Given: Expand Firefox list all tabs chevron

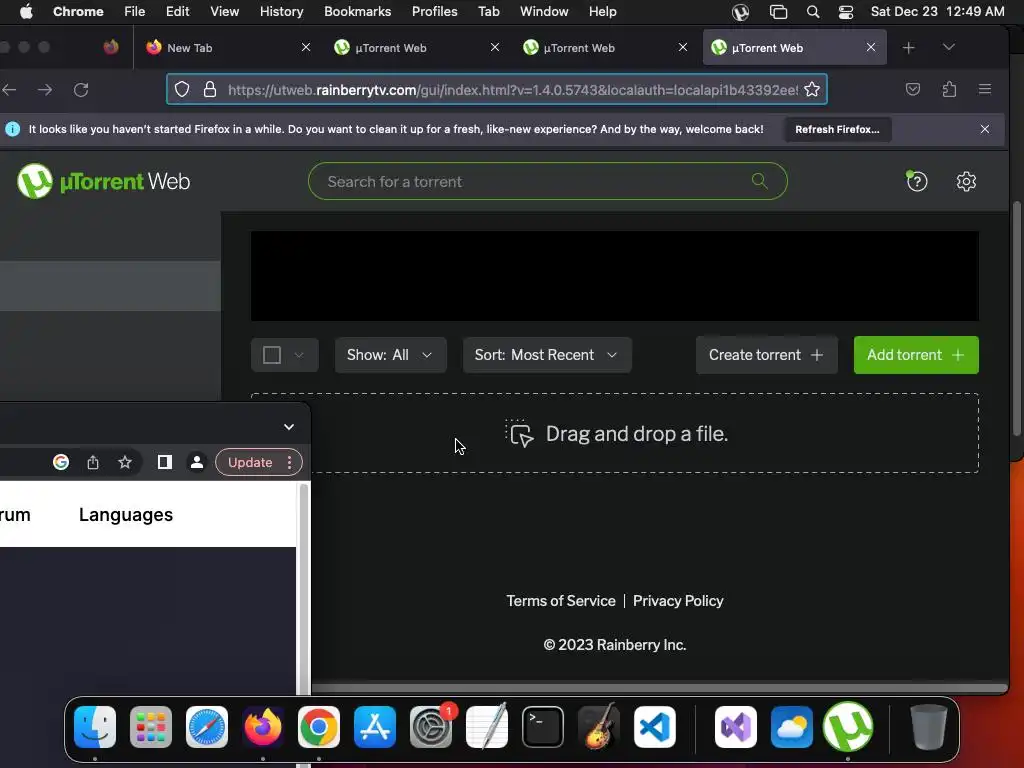Looking at the screenshot, I should 949,47.
